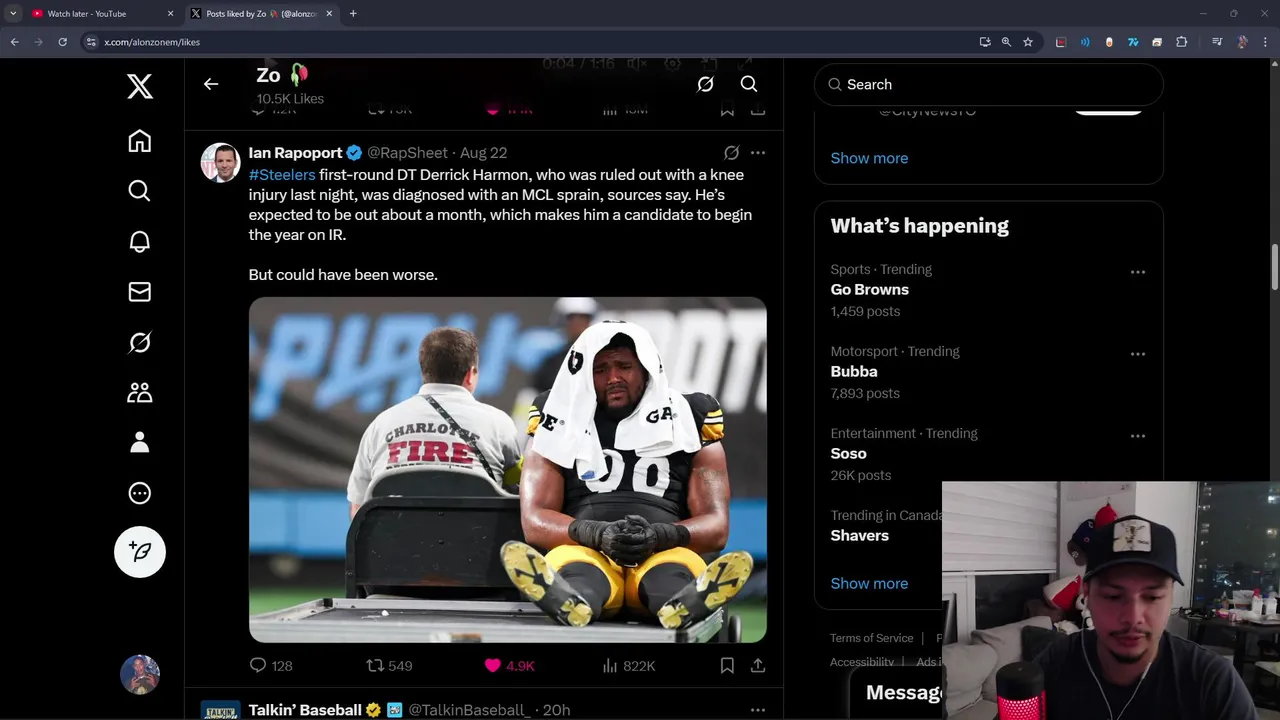Open Bubba trending topic
This screenshot has height=720, width=1280.
pos(854,372)
